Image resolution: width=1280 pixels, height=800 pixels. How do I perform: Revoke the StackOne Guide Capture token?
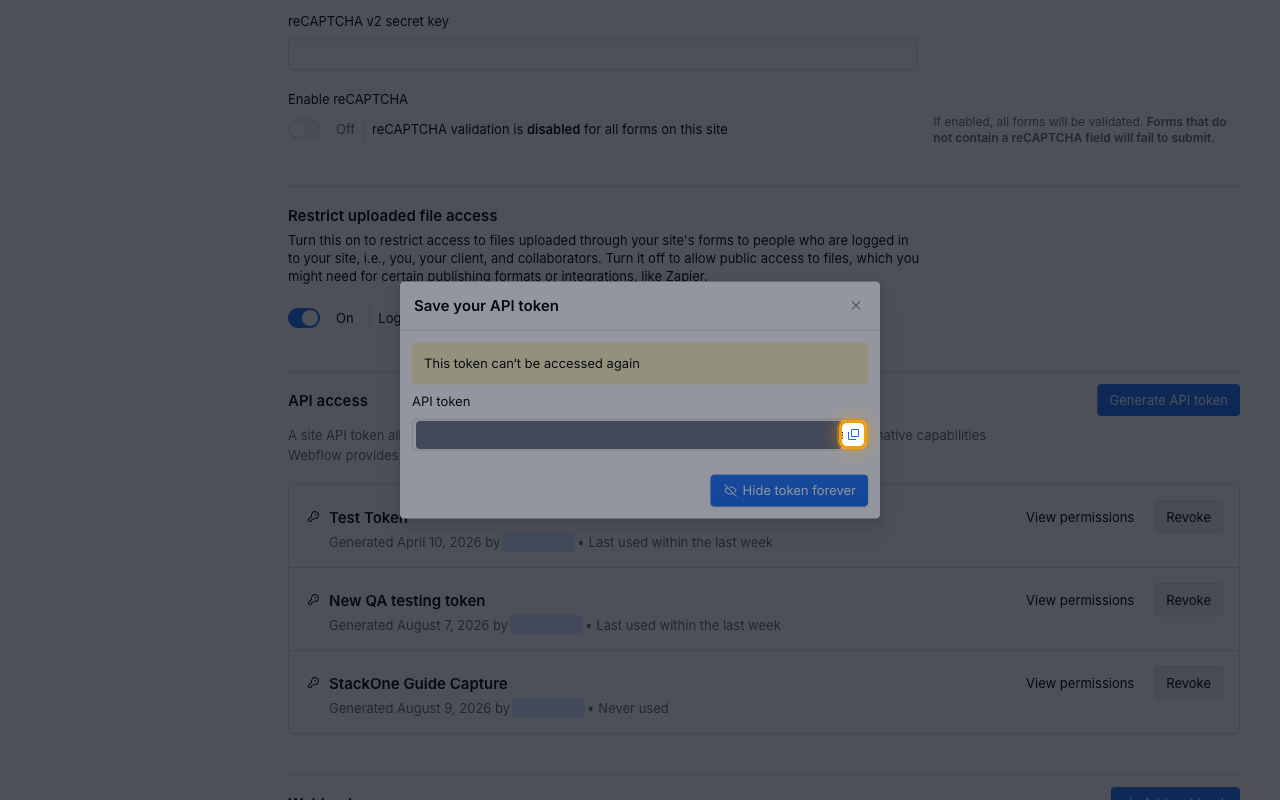point(1188,683)
